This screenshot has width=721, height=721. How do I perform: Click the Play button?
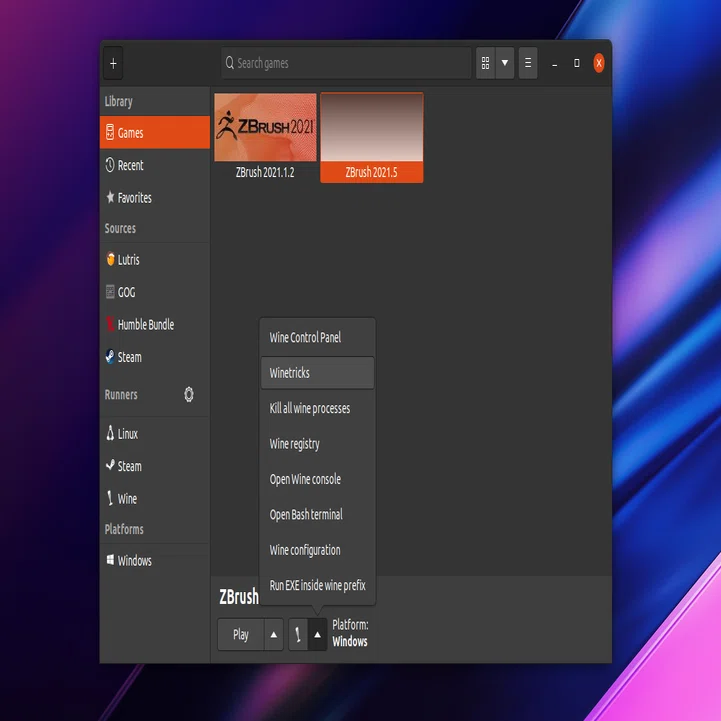click(241, 635)
